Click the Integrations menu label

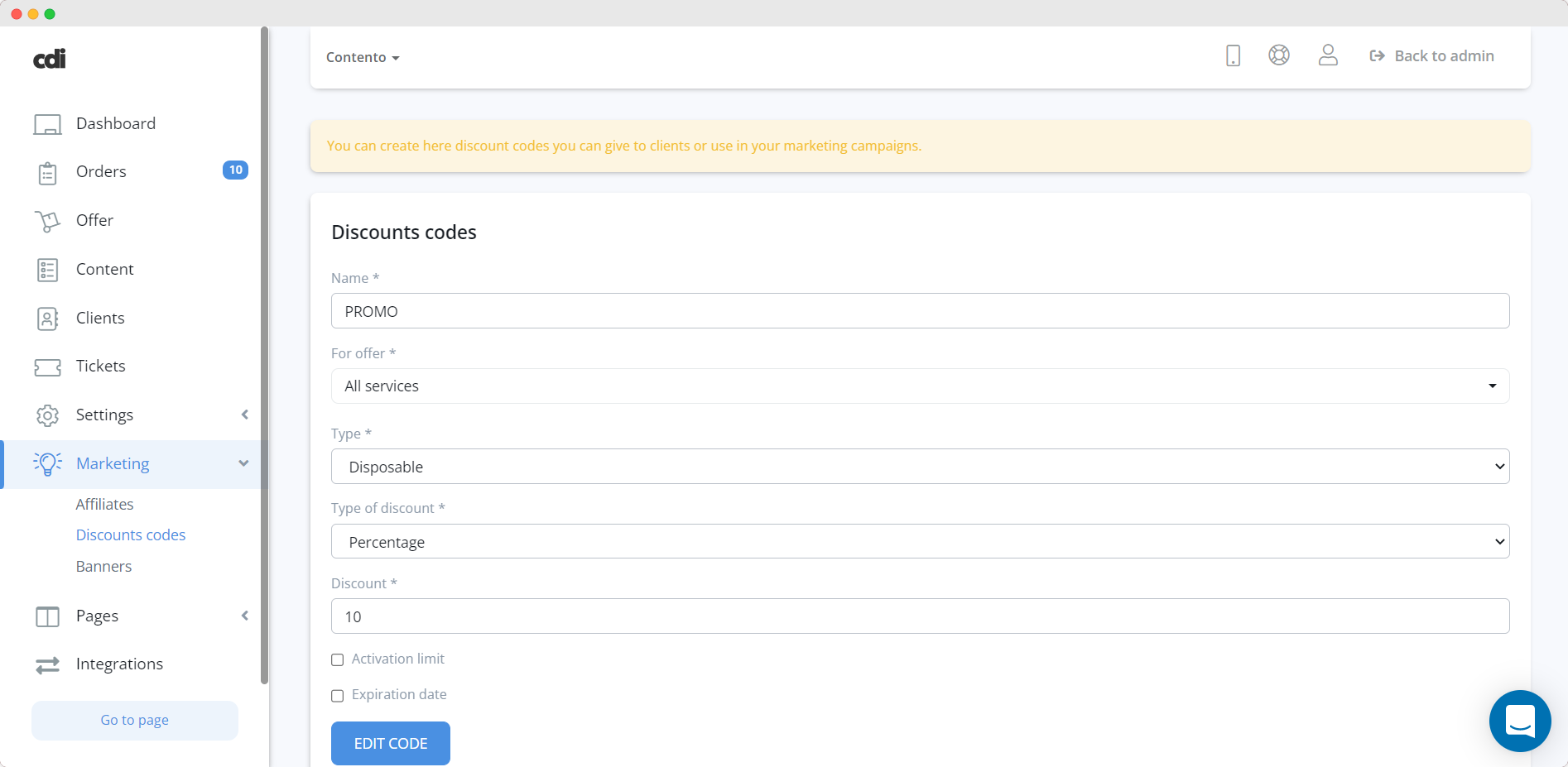pos(119,664)
